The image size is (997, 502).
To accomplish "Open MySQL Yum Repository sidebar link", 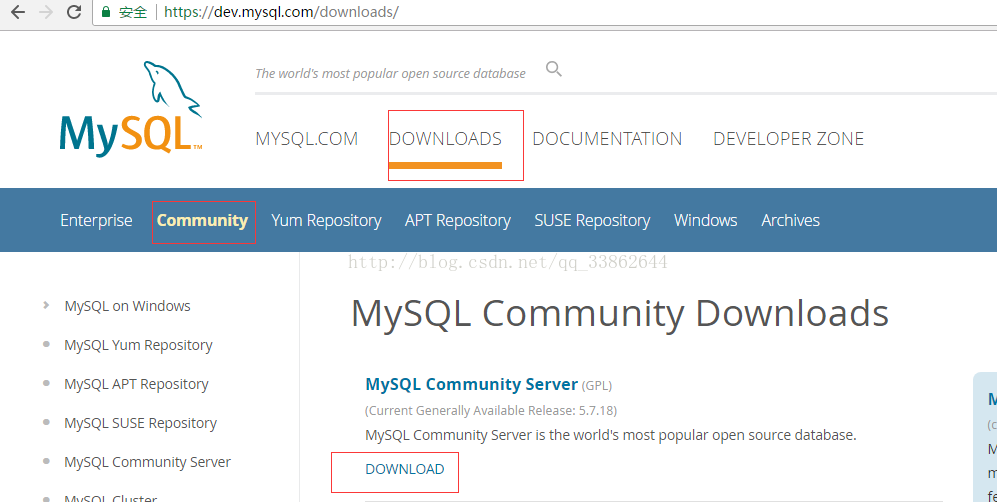I will 138,345.
